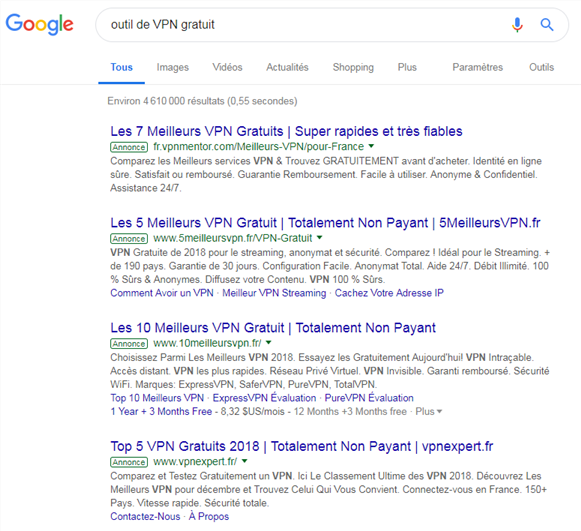Click Annonce badge on vpnexpert result

pyautogui.click(x=129, y=462)
